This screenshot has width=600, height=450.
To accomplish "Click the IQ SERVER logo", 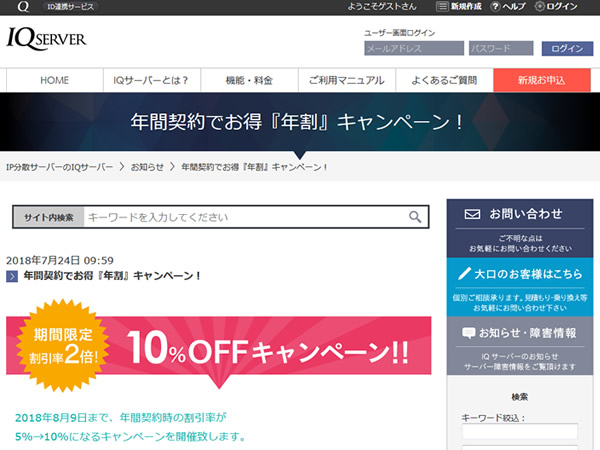I will (46, 39).
